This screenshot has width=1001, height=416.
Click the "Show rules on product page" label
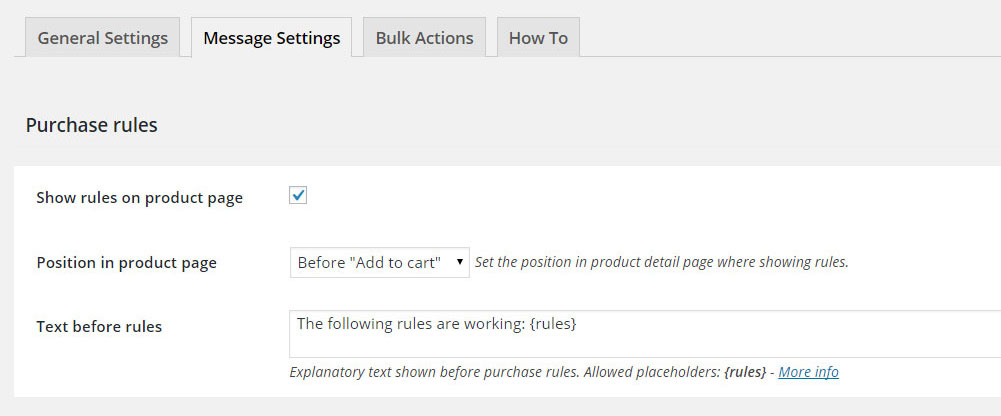[x=139, y=198]
